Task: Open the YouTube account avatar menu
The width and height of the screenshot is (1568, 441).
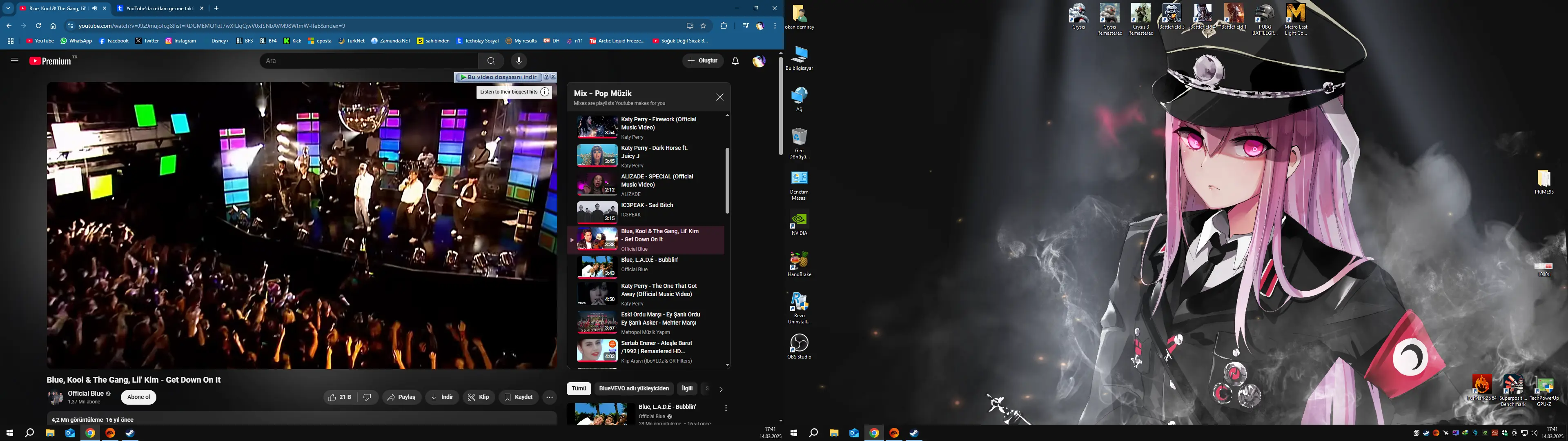Action: (x=758, y=61)
